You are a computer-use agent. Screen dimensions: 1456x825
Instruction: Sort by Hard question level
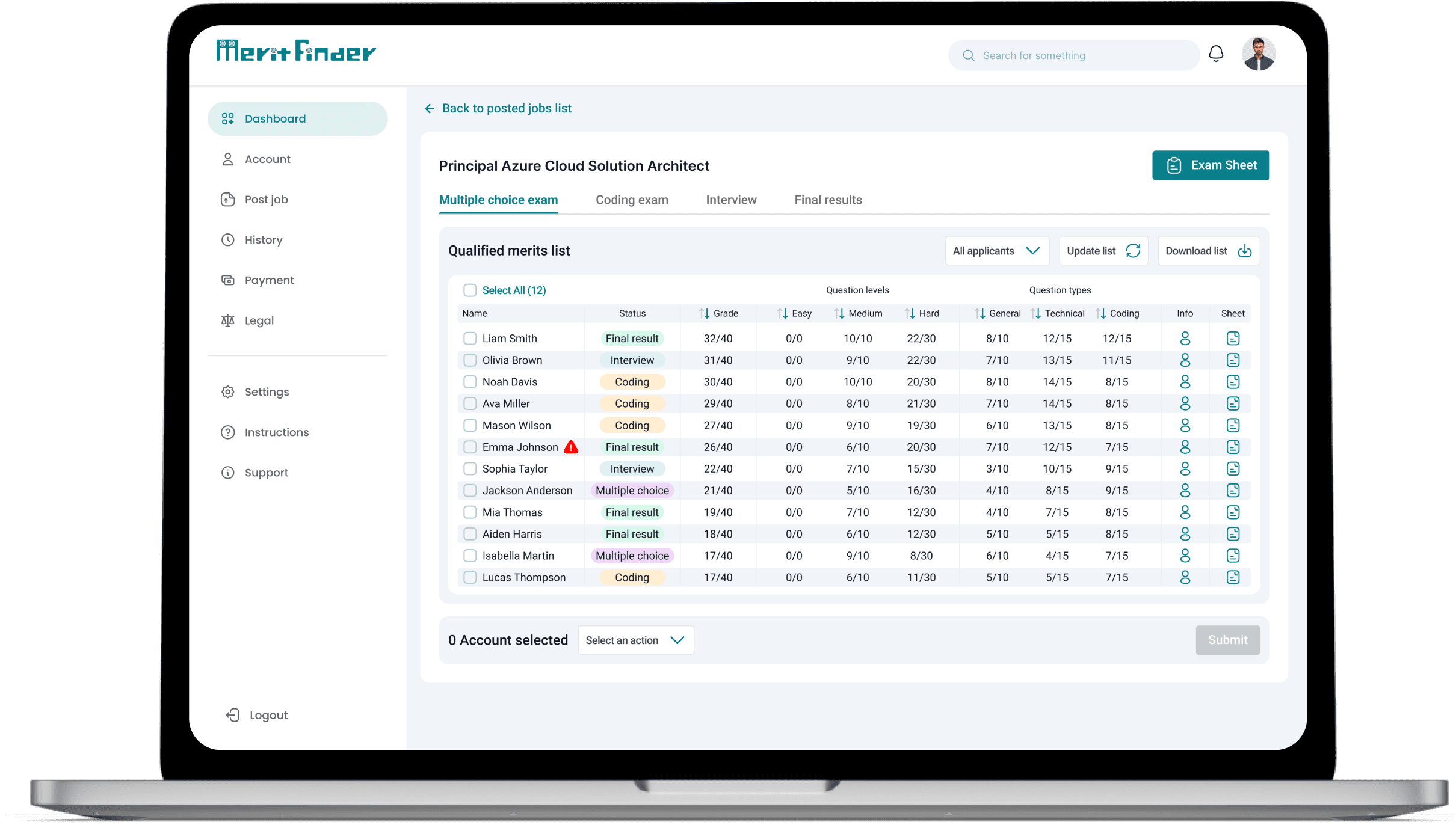pyautogui.click(x=910, y=313)
